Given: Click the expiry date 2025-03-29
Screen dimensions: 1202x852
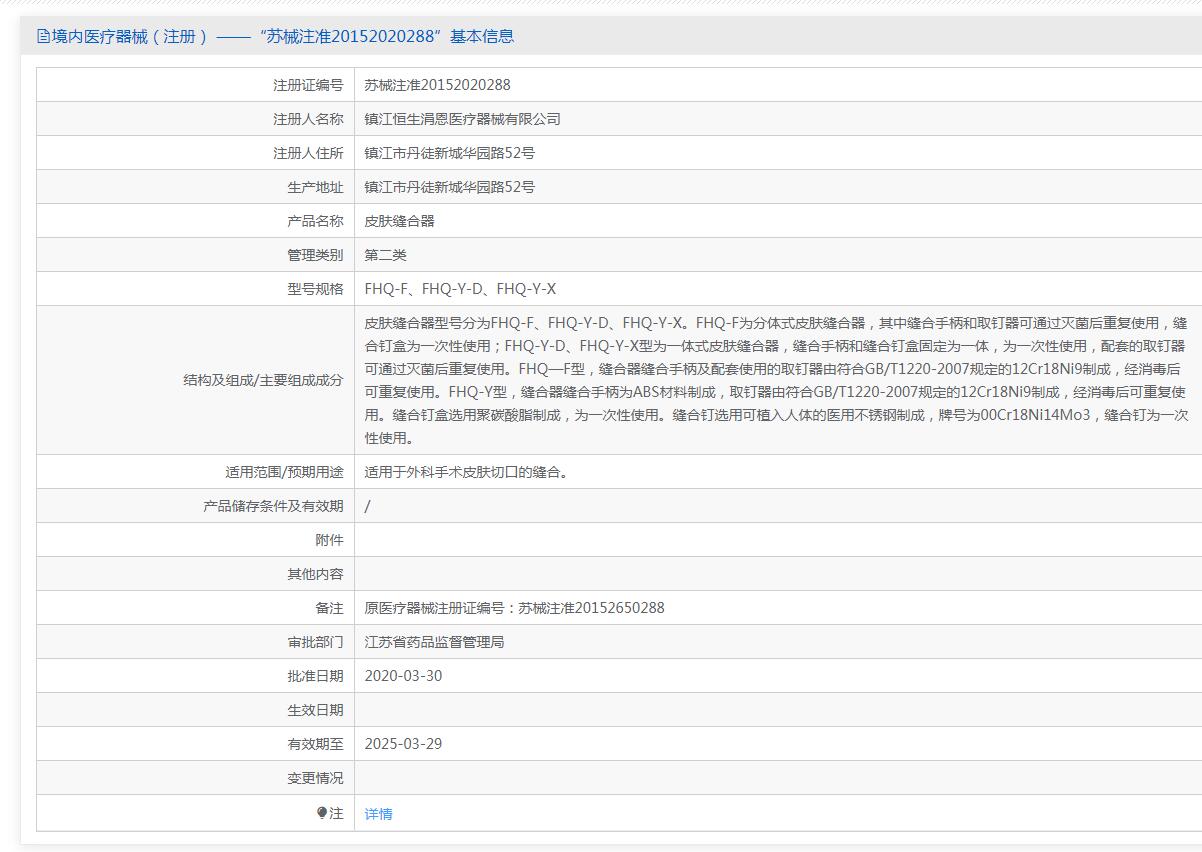Looking at the screenshot, I should click(403, 744).
